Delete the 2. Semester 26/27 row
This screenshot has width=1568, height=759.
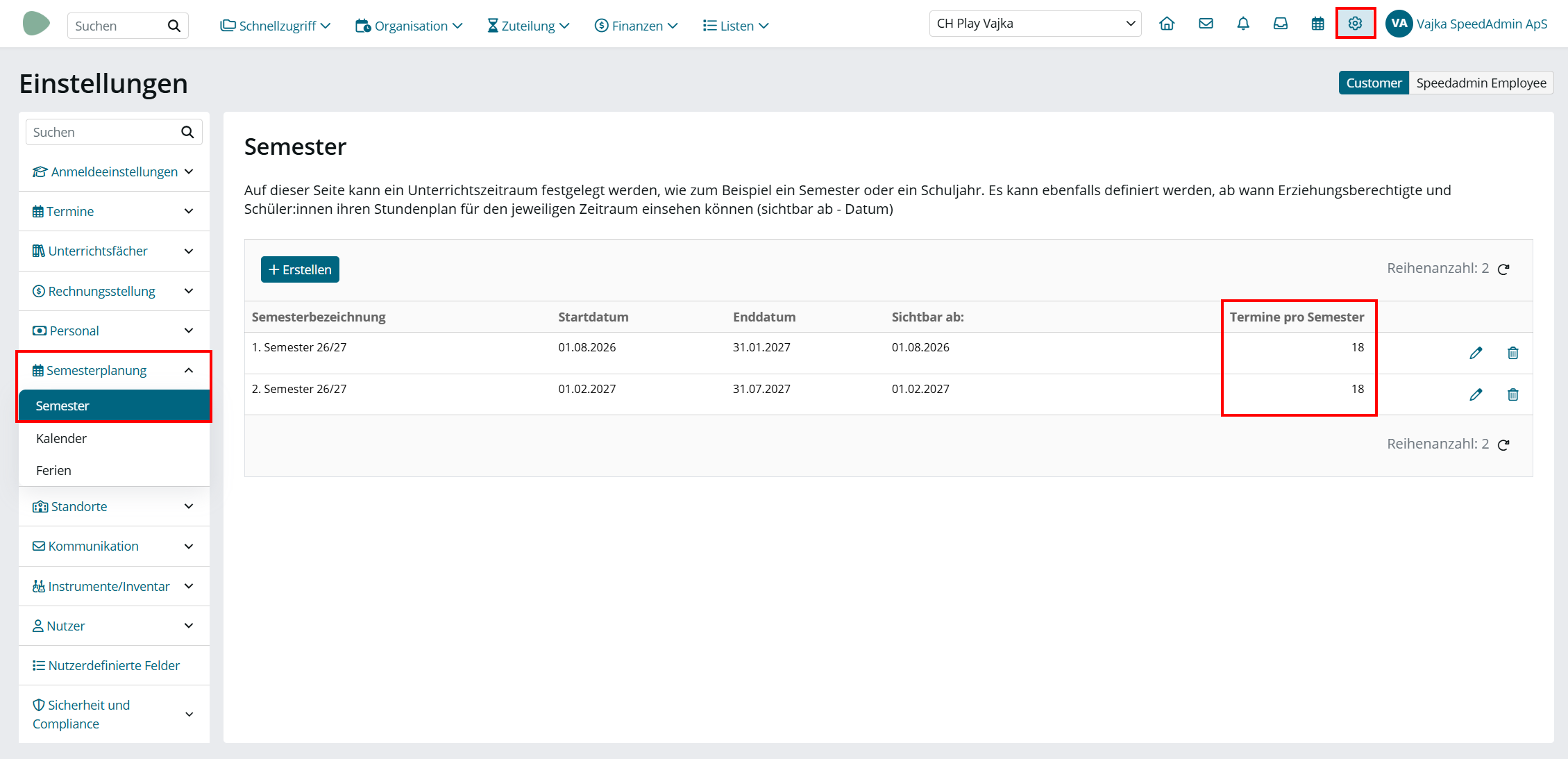pyautogui.click(x=1513, y=394)
